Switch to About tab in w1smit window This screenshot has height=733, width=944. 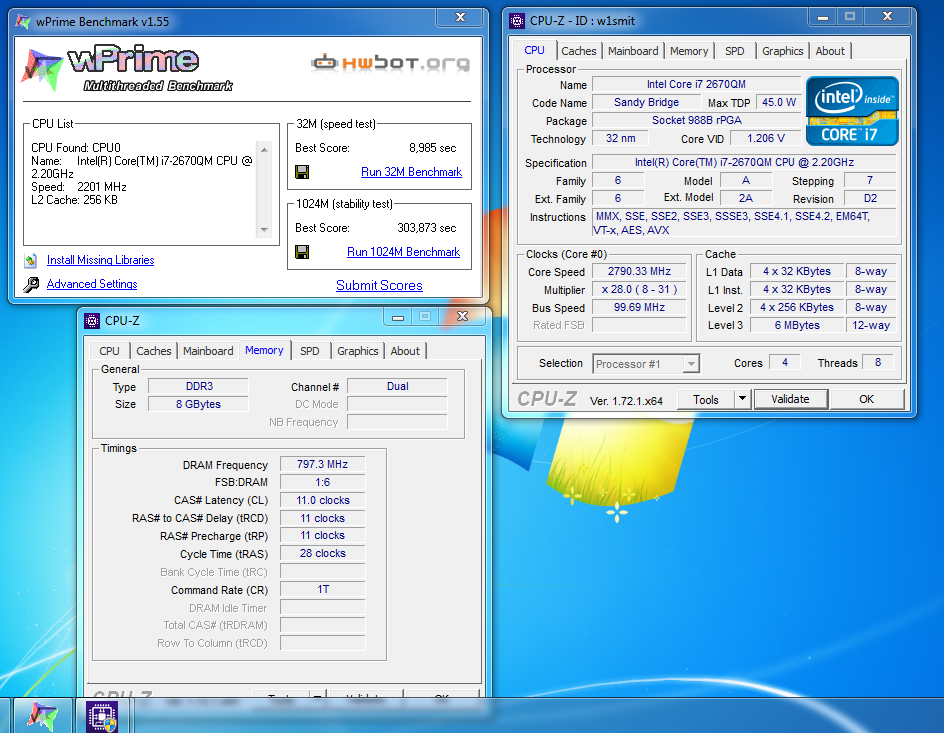[830, 51]
